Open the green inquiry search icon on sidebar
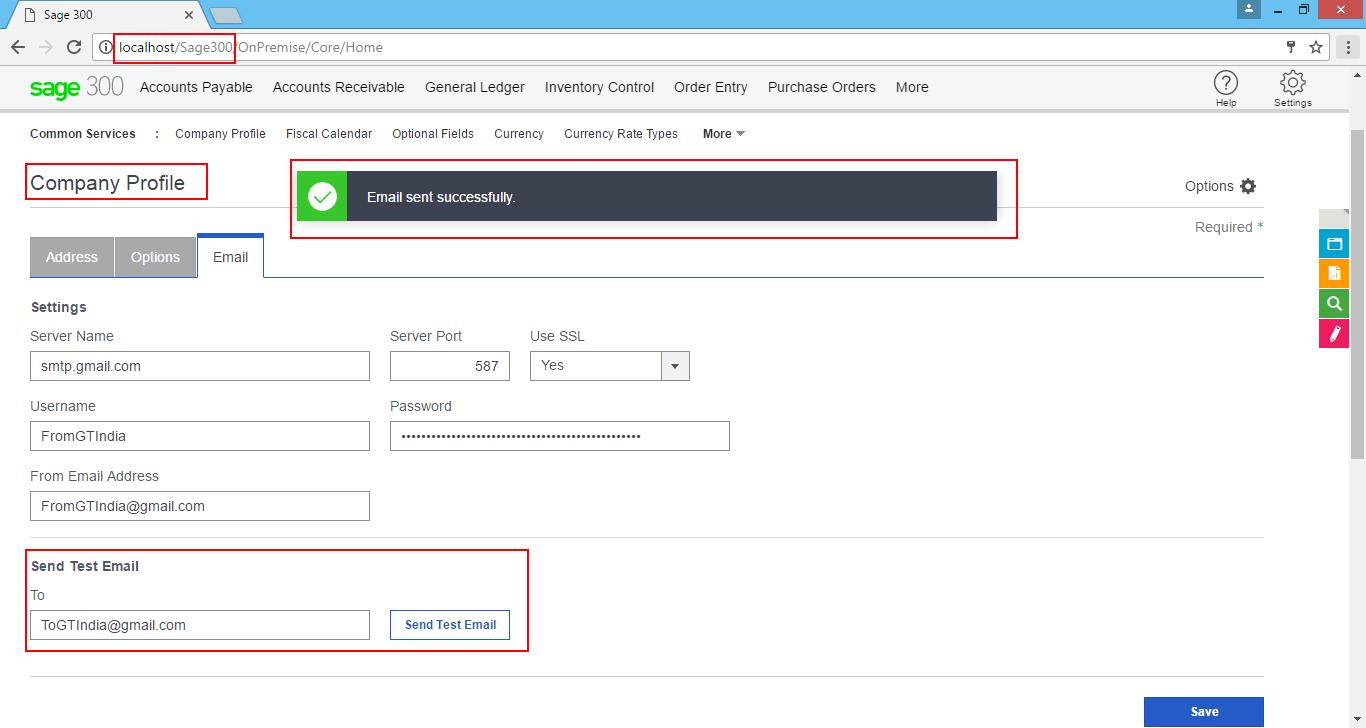Image resolution: width=1366 pixels, height=728 pixels. 1334,303
